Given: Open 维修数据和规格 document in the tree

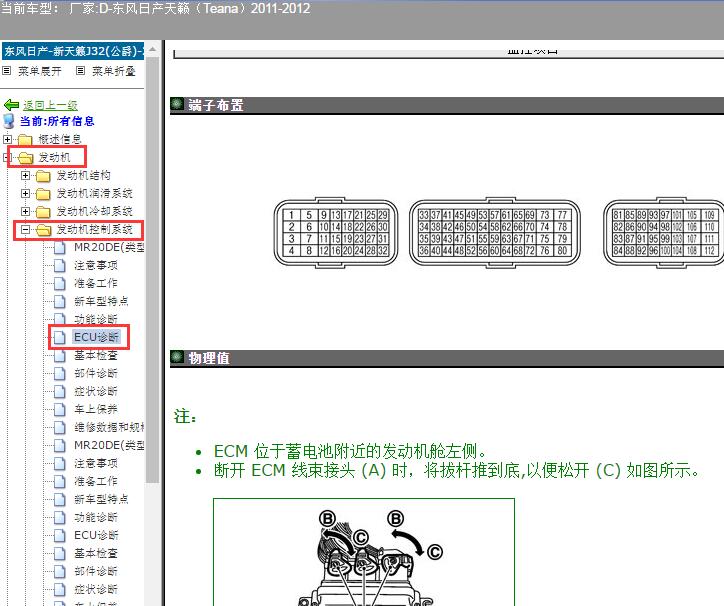Looking at the screenshot, I should [109, 427].
